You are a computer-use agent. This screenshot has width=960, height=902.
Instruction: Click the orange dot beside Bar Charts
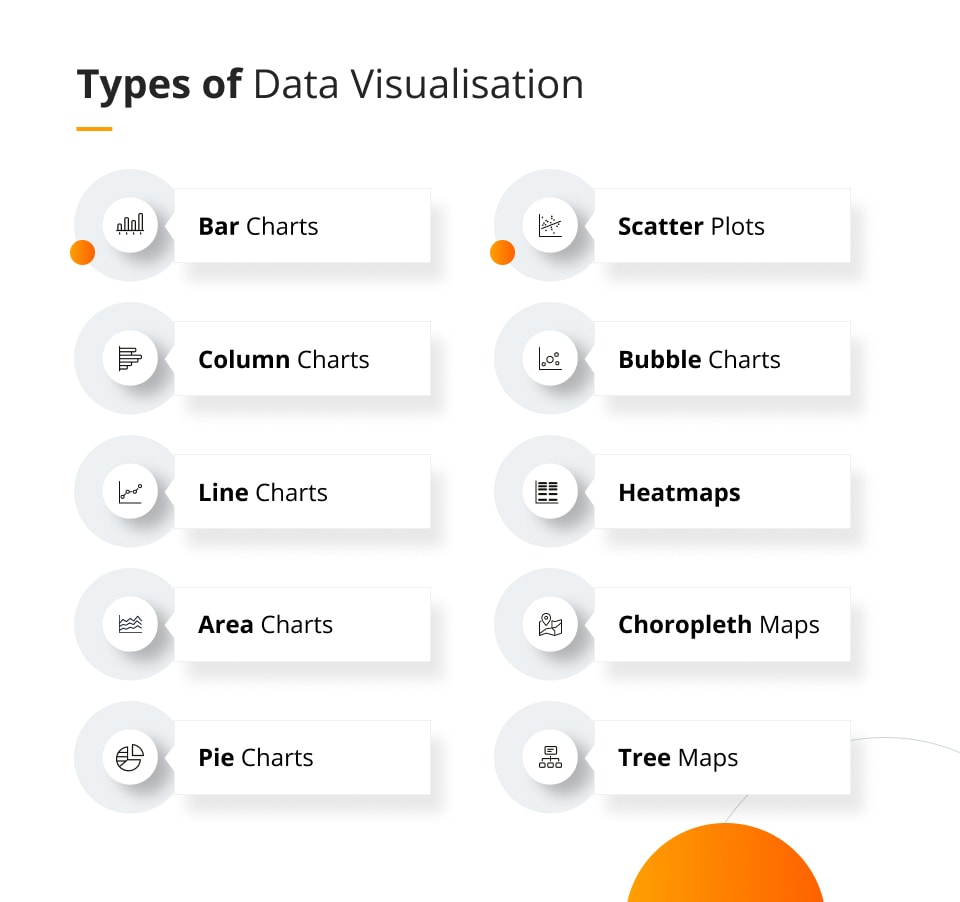point(82,253)
